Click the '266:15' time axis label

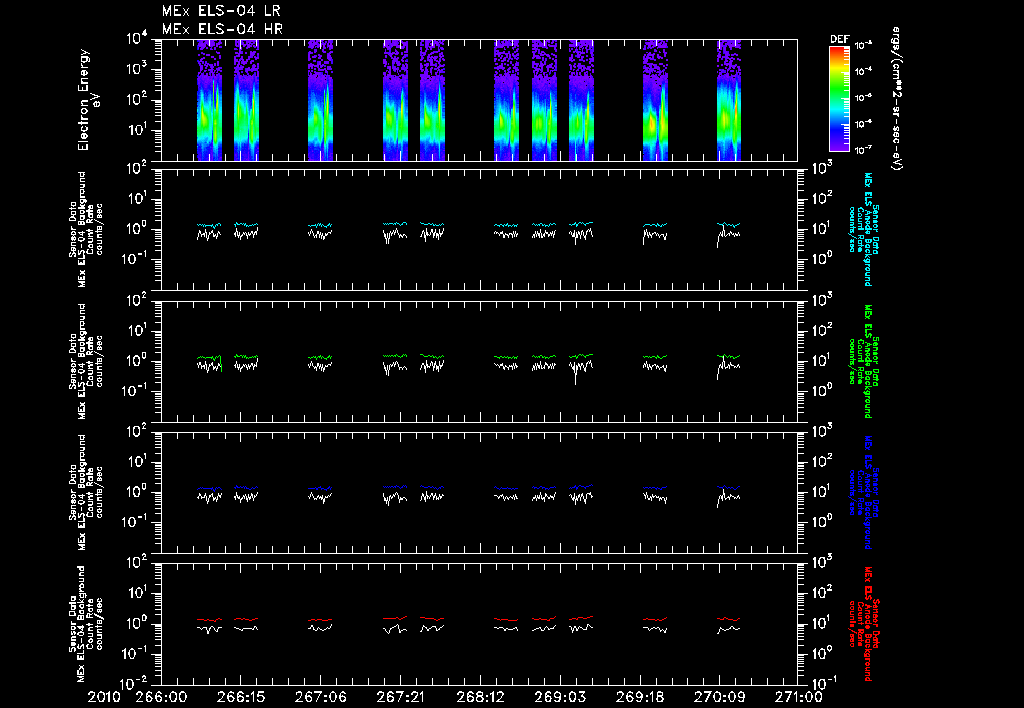[x=241, y=697]
